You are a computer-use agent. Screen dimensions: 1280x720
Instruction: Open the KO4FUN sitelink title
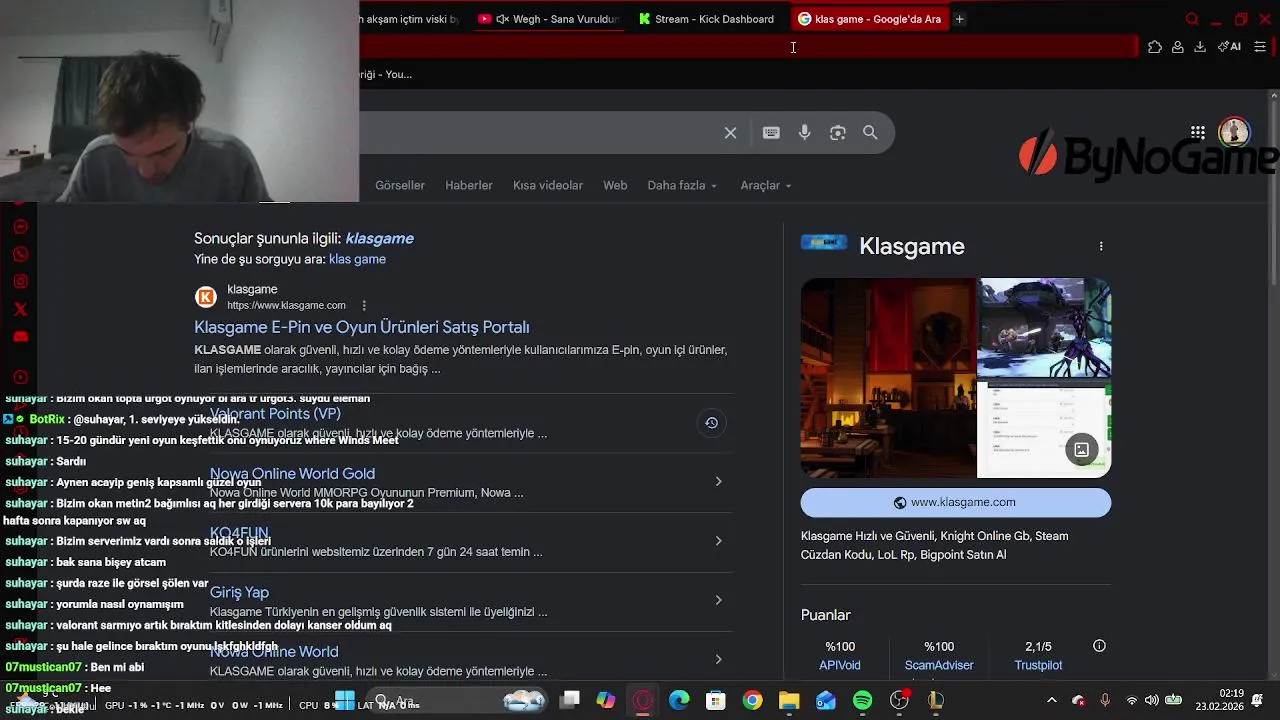pos(239,533)
